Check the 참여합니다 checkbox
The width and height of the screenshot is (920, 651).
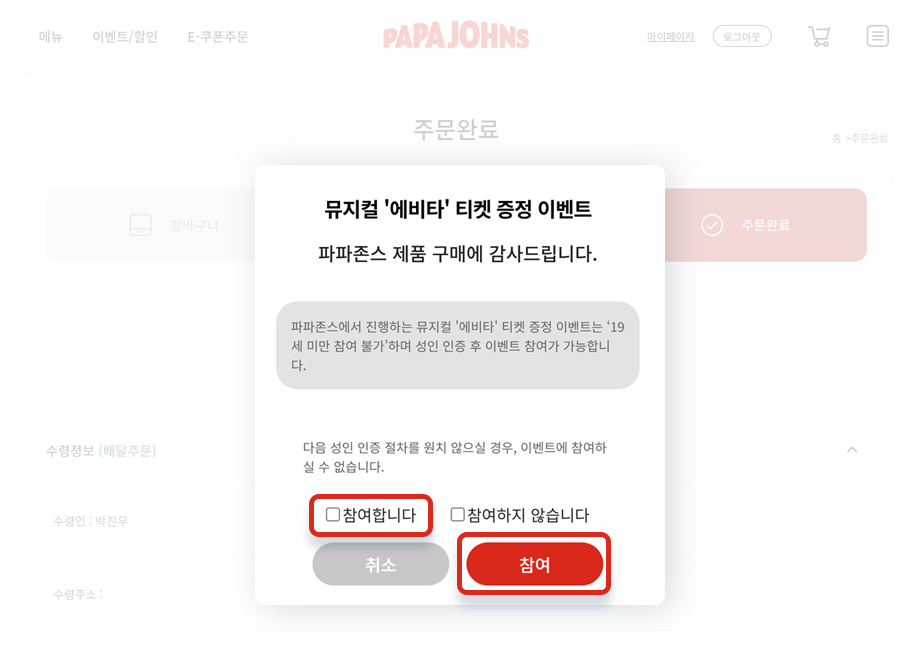coord(333,515)
